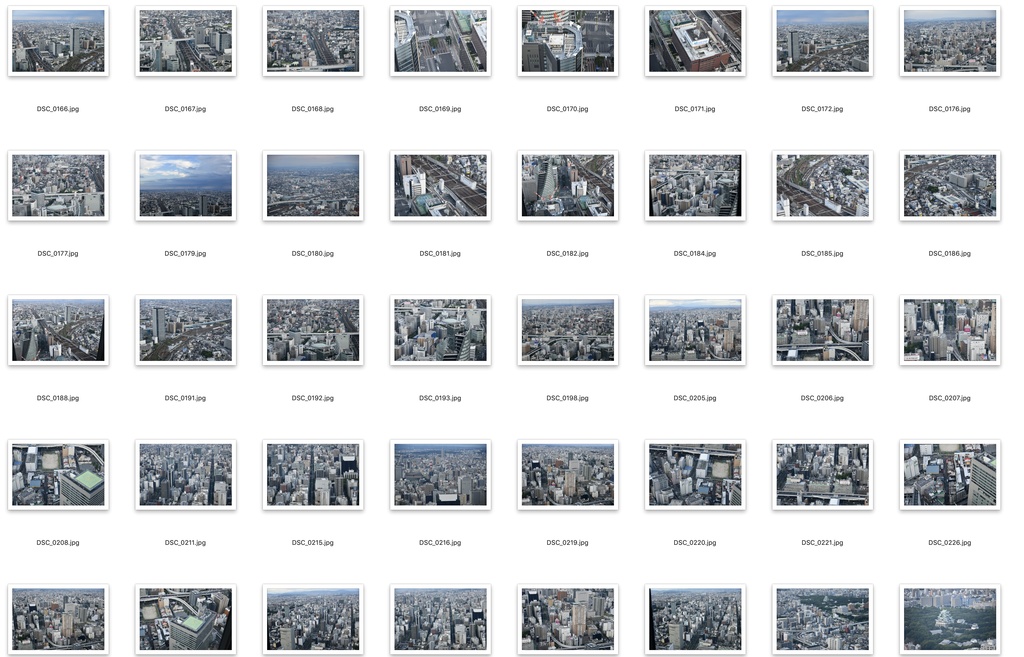Screen dimensions: 1024x657
Task: Open the DSC_0220.jpg elevated rail photo
Action: 694,474
